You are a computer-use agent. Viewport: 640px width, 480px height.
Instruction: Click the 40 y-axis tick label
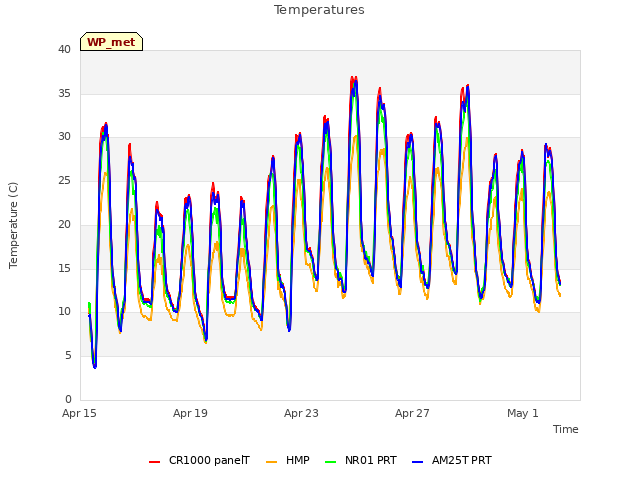64,50
